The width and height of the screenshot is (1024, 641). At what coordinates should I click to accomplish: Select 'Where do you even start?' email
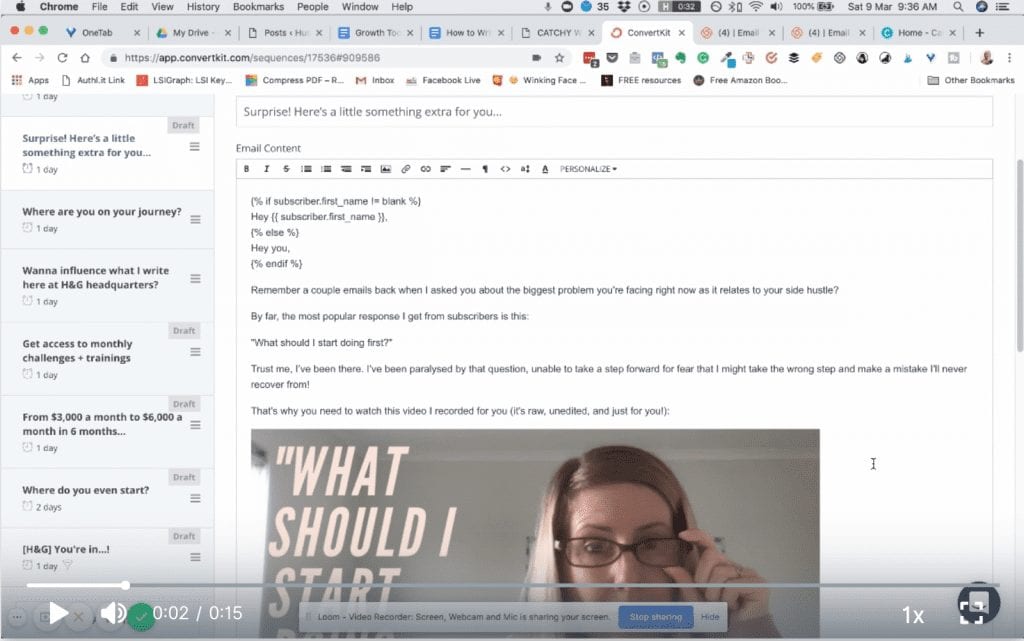pyautogui.click(x=108, y=498)
